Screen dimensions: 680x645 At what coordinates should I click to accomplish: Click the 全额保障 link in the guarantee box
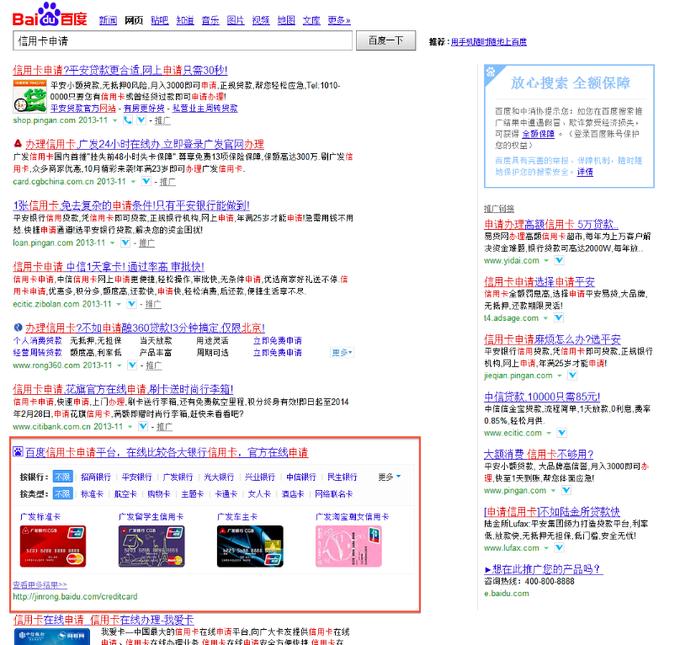pyautogui.click(x=538, y=134)
